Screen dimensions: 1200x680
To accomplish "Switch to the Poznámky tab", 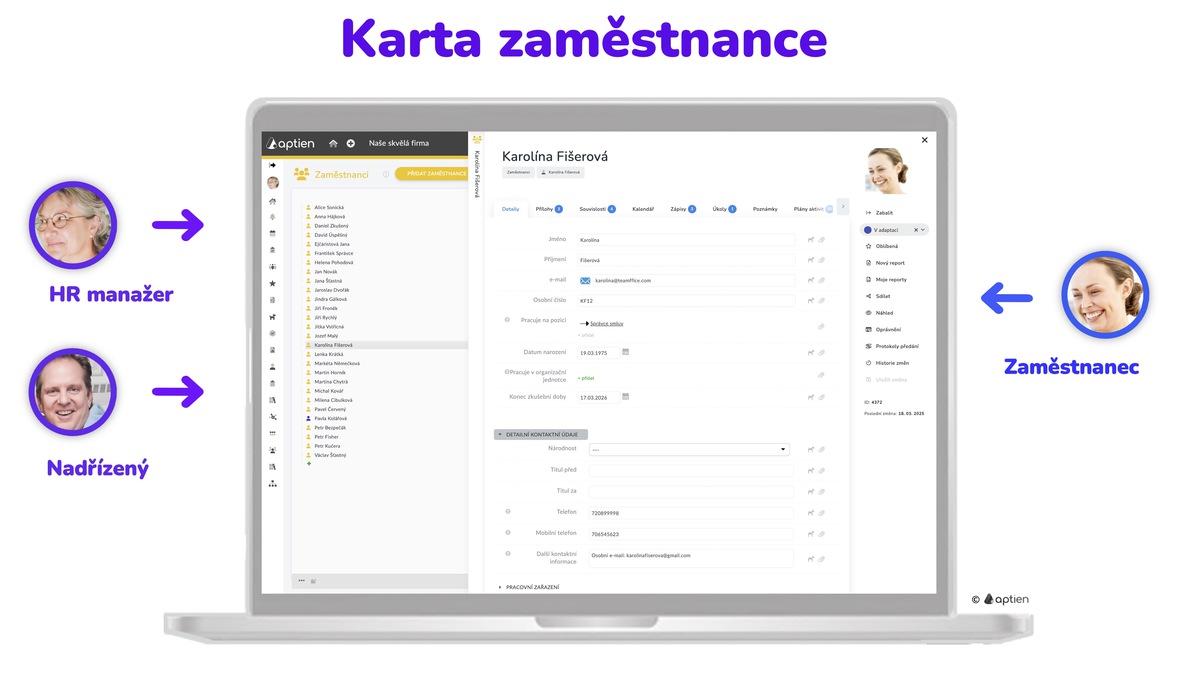I will 765,209.
